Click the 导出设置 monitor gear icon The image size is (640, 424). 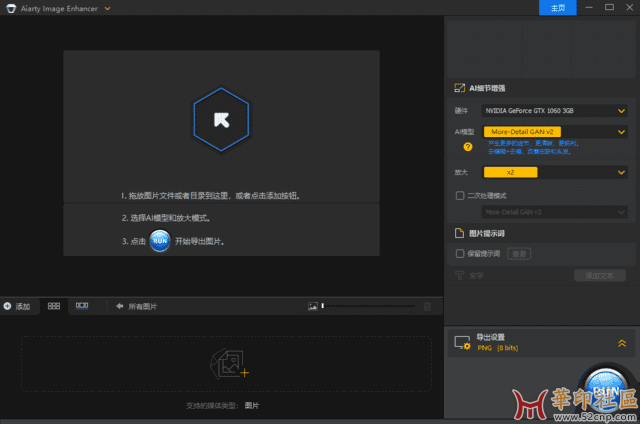pyautogui.click(x=462, y=343)
